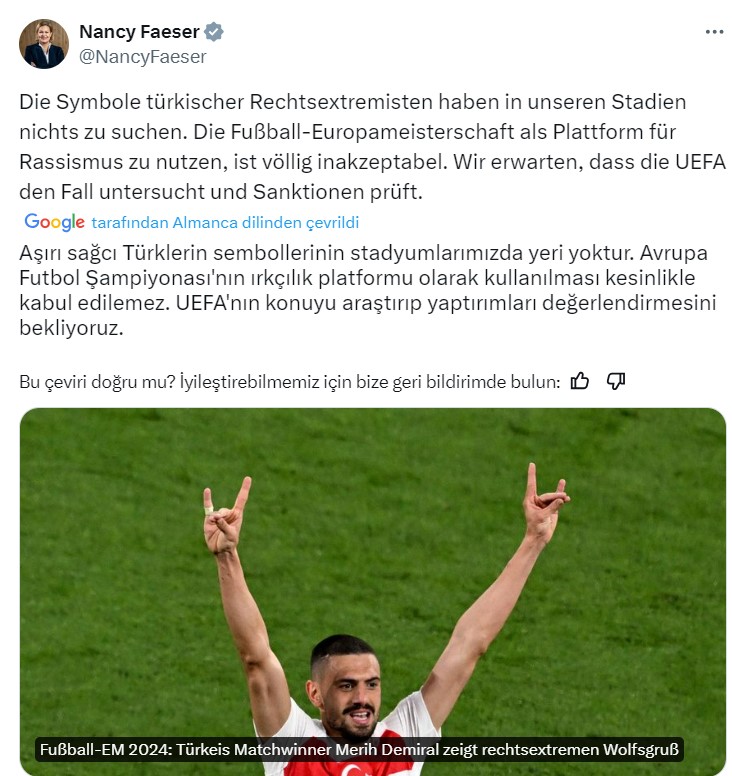Click the Fußball-EM 2024 caption overlay
This screenshot has height=776, width=732.
pyautogui.click(x=359, y=749)
